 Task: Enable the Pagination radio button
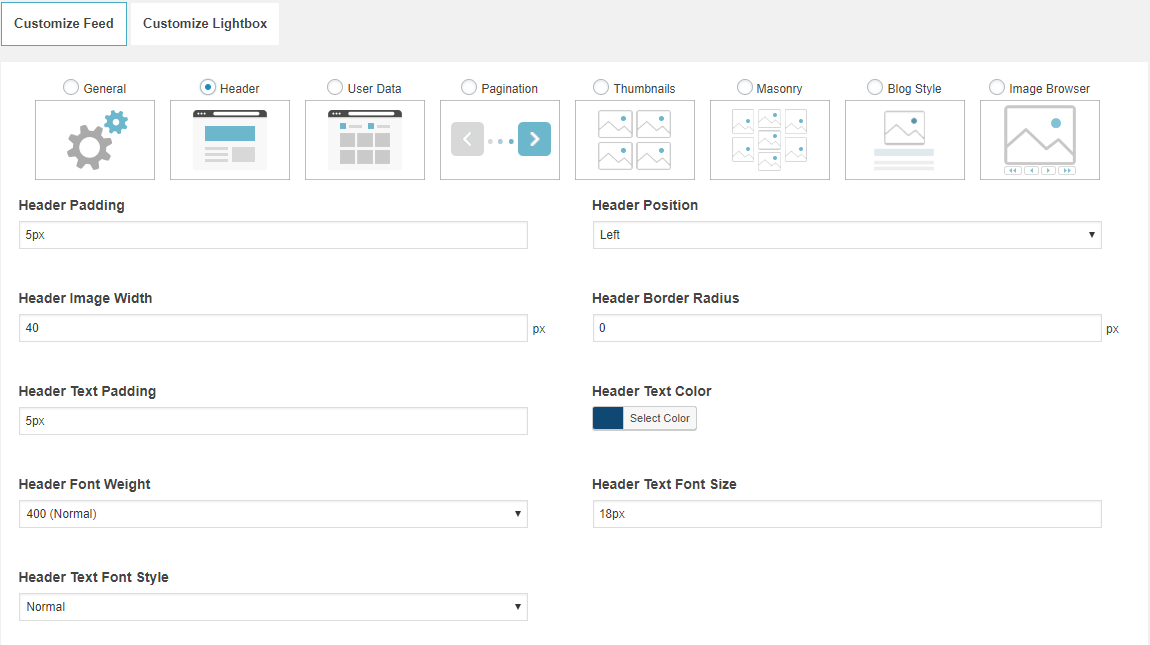click(x=469, y=88)
